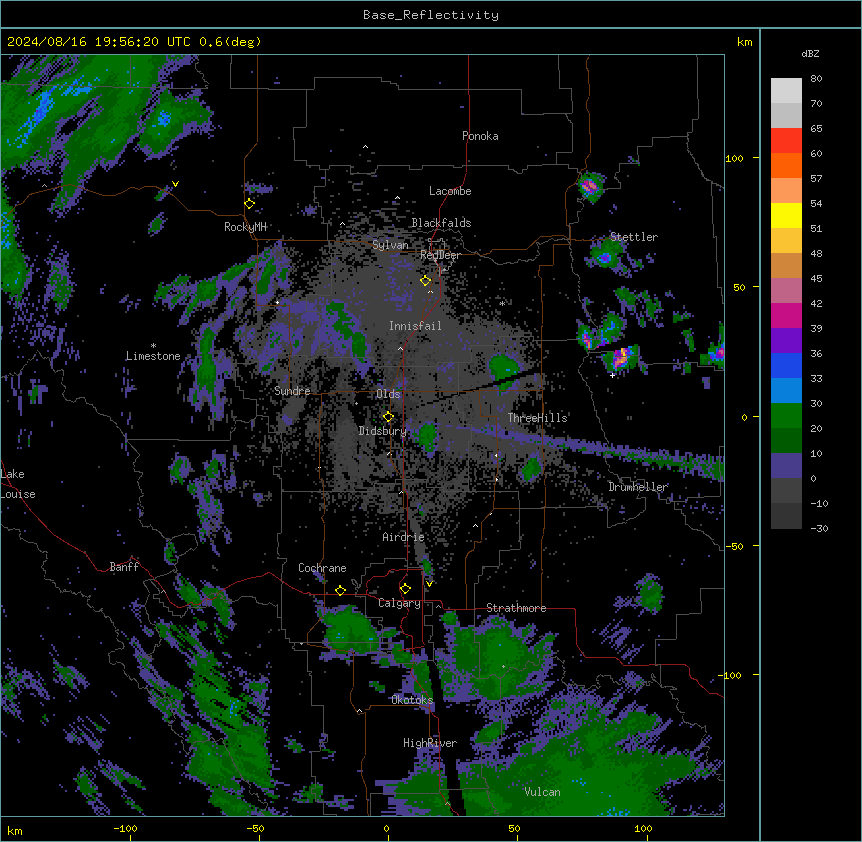Click the Sundre town label
The width and height of the screenshot is (862, 842).
coord(292,391)
